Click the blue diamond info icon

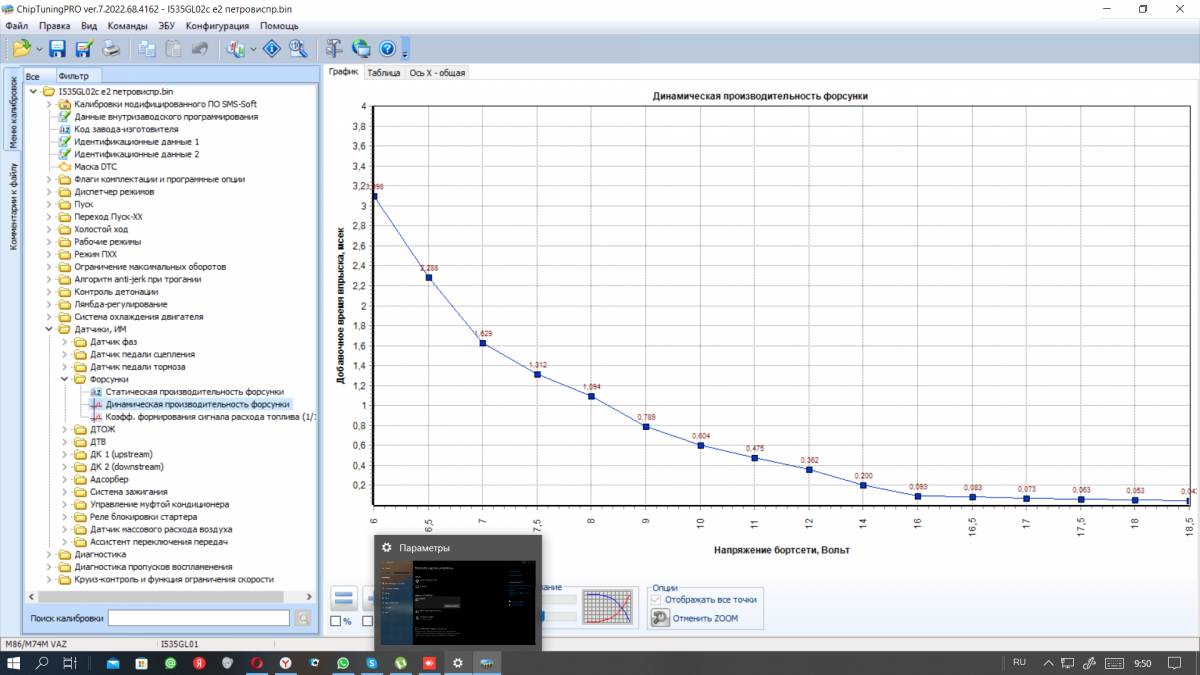click(x=271, y=48)
